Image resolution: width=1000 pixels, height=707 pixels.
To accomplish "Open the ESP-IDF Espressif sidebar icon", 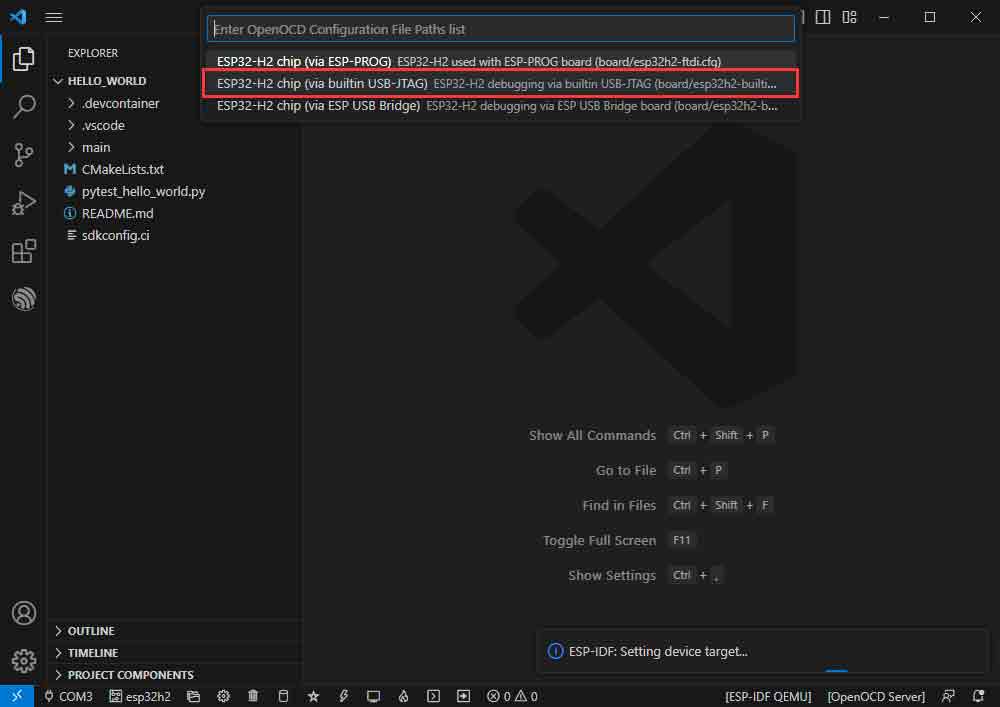I will pyautogui.click(x=24, y=299).
